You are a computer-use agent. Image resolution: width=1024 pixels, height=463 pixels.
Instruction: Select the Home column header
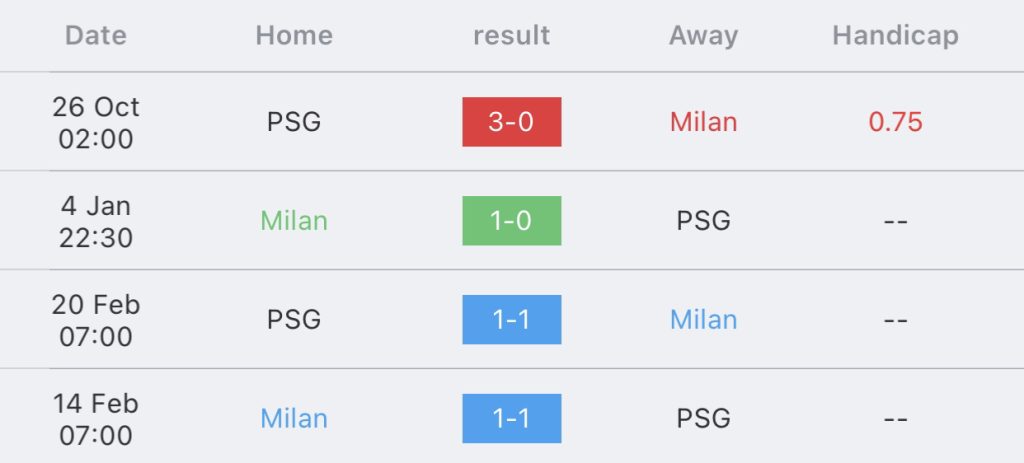(x=294, y=36)
